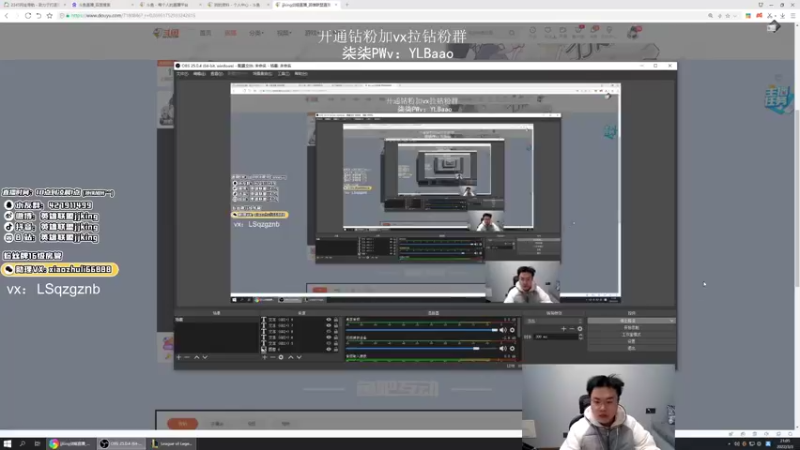Open the scene transition type dropdown
Viewport: 800px width, 450px height.
(x=554, y=321)
